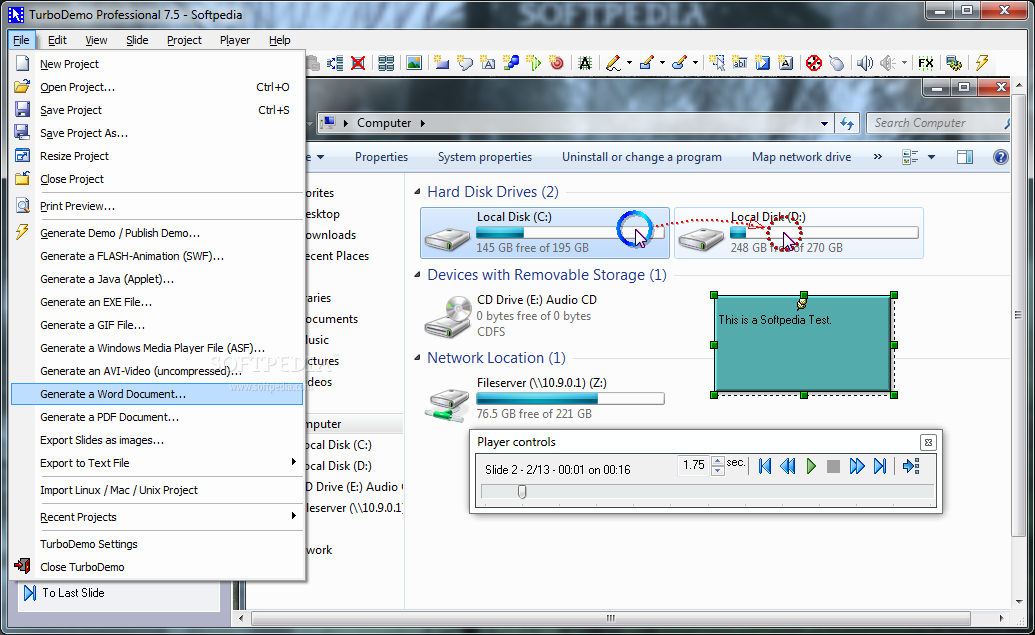Screen dimensions: 1035x635
Task: Select Print Preview menu item
Action: click(x=157, y=206)
